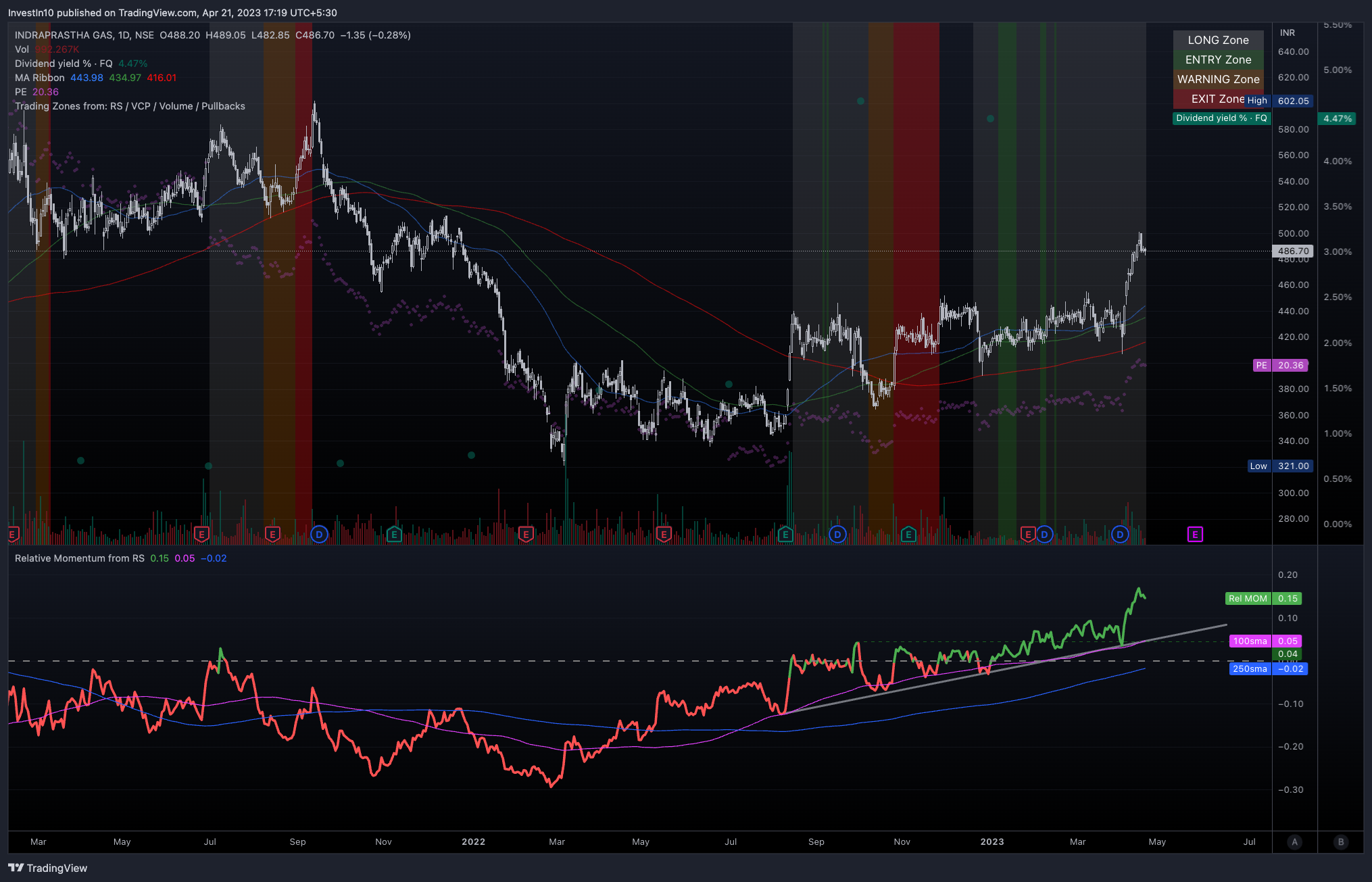The image size is (1372, 882).
Task: Click the 4.47% dividend yield value label
Action: point(1337,118)
